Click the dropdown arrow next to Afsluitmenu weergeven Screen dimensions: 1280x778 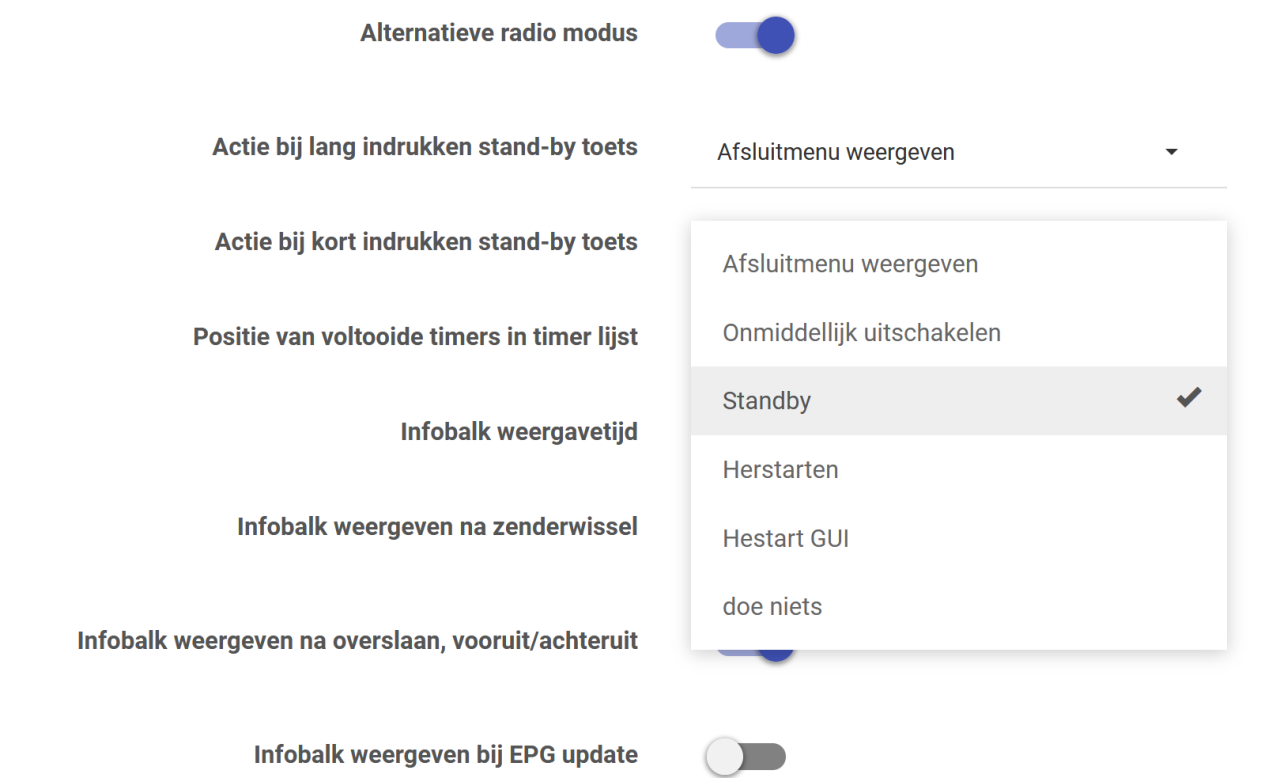(x=1170, y=151)
